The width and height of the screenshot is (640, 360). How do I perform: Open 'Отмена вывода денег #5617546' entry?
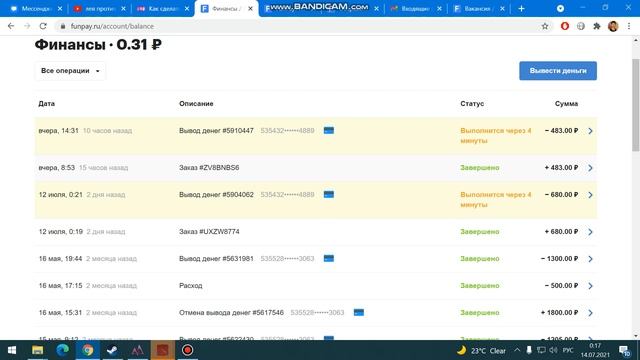point(231,313)
